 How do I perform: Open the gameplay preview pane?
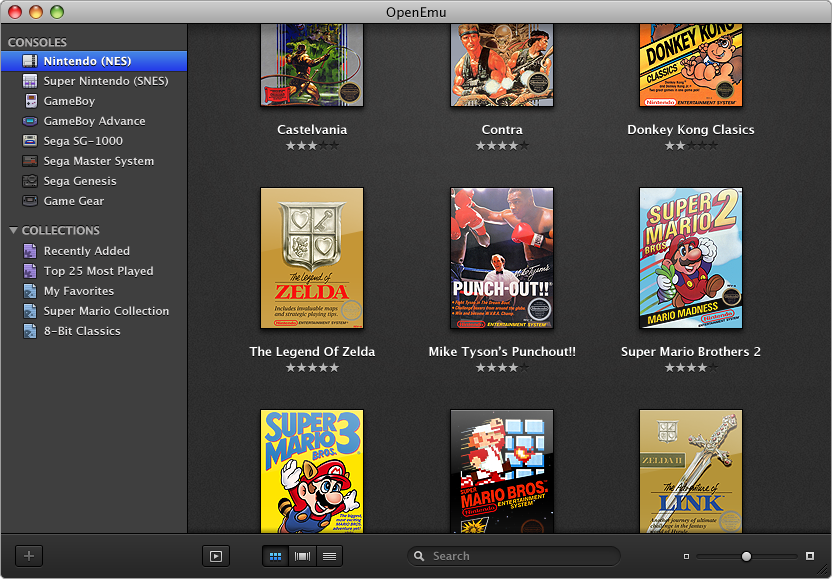(216, 556)
